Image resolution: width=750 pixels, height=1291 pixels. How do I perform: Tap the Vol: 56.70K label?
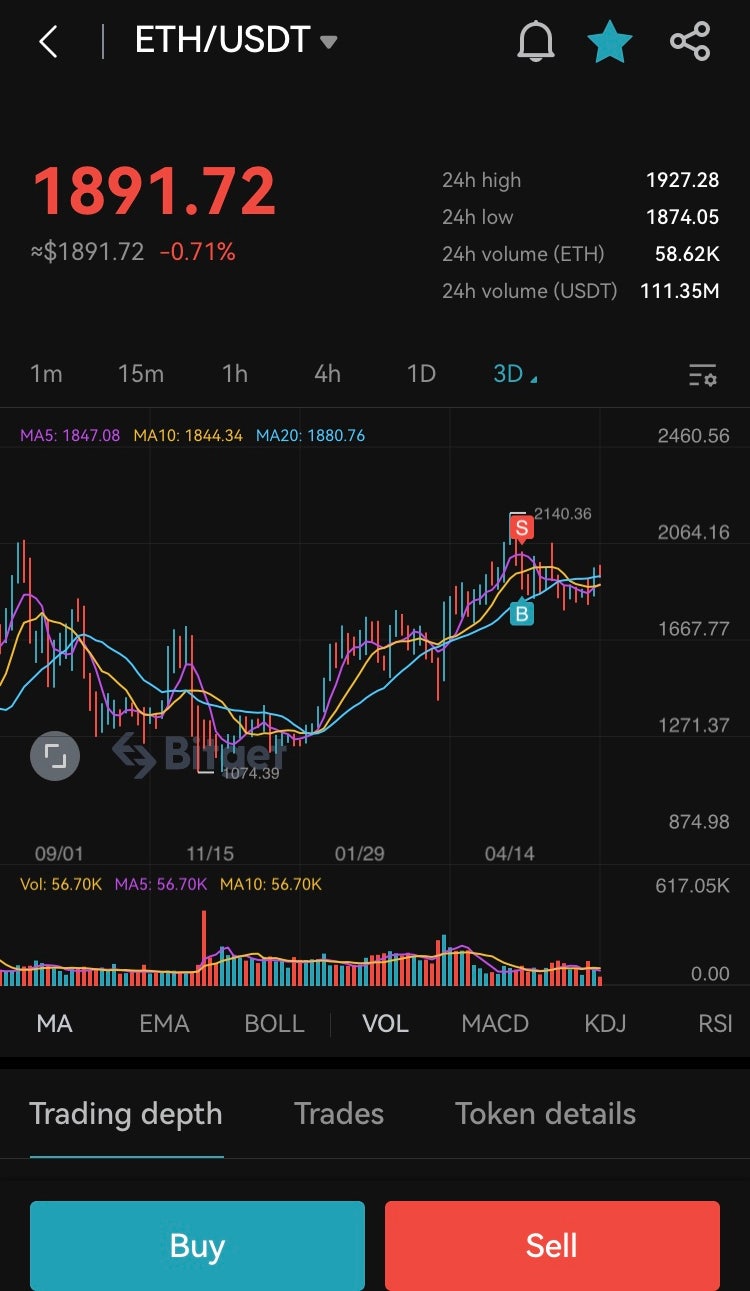pyautogui.click(x=61, y=884)
